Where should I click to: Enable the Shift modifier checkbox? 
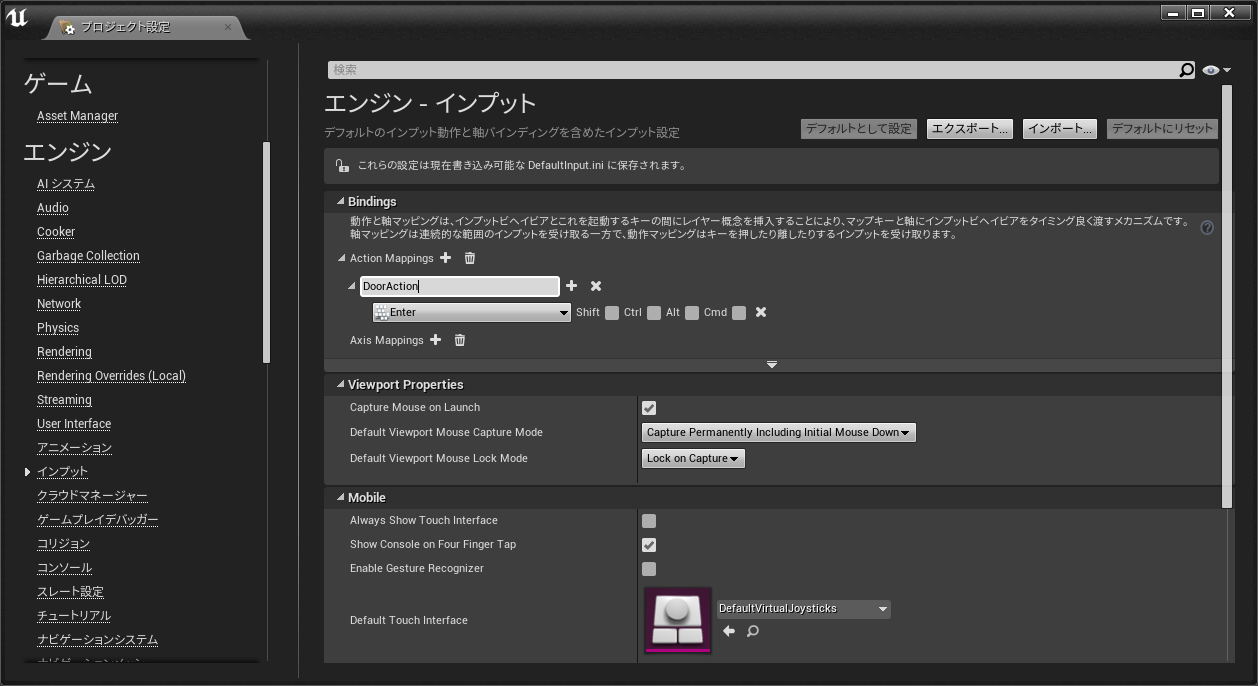(612, 313)
